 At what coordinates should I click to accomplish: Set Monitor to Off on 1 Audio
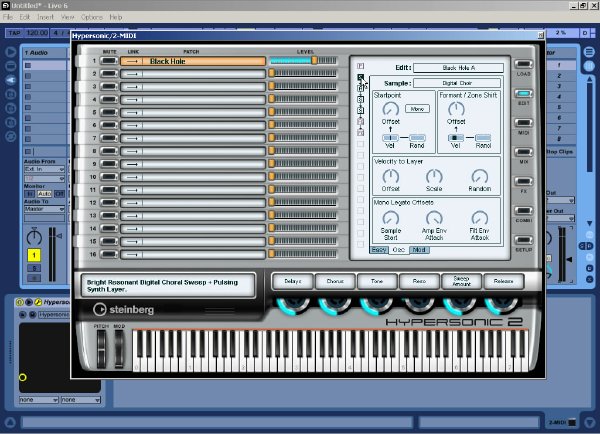[x=59, y=194]
